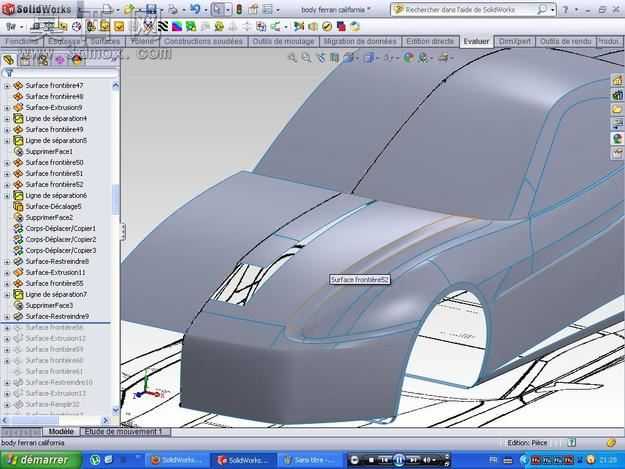Select Corps-Déplacer/Copier2 in feature tree
Image resolution: width=625 pixels, height=469 pixels.
click(x=61, y=240)
